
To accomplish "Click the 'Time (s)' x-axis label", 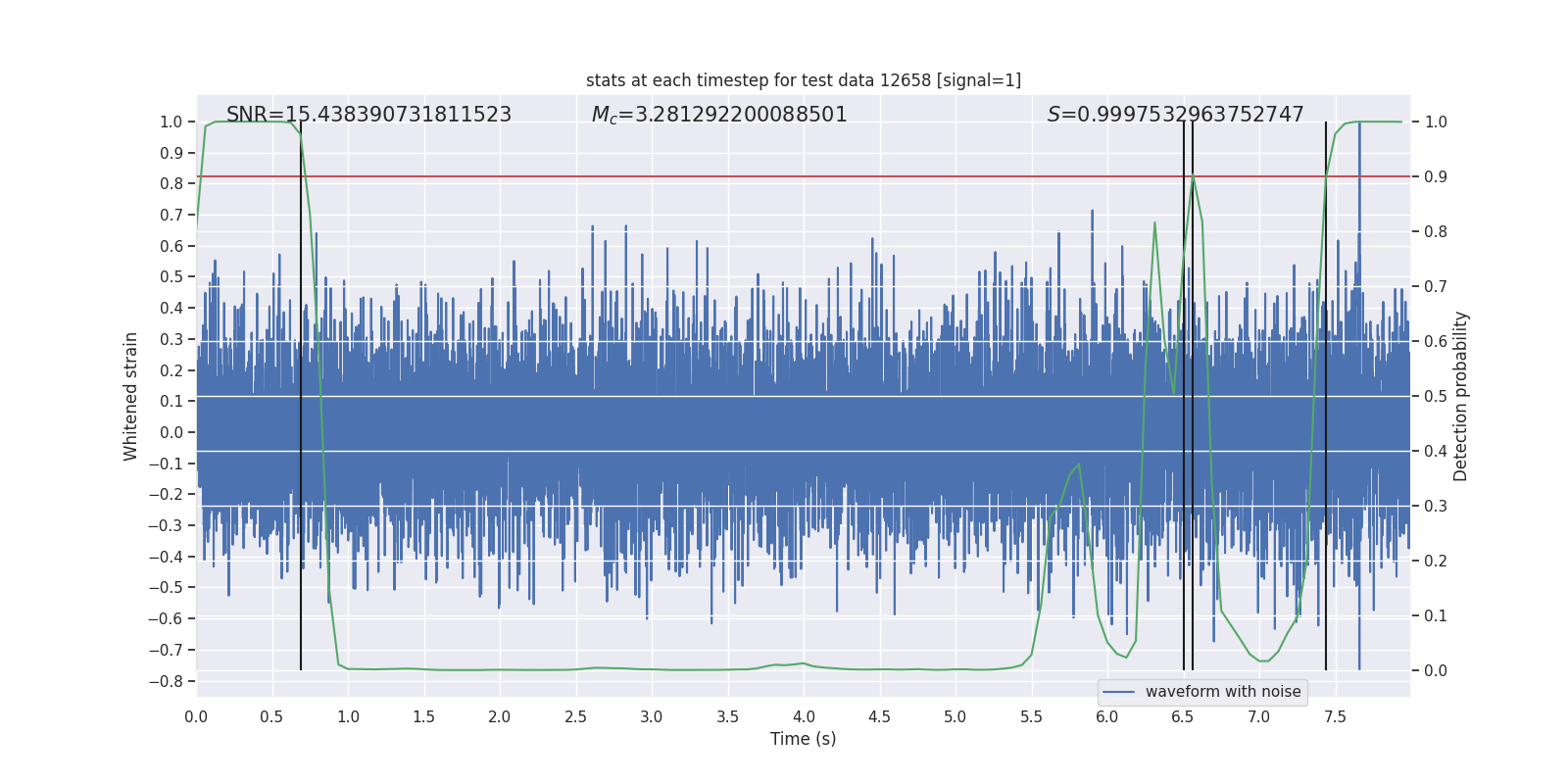I will click(803, 739).
